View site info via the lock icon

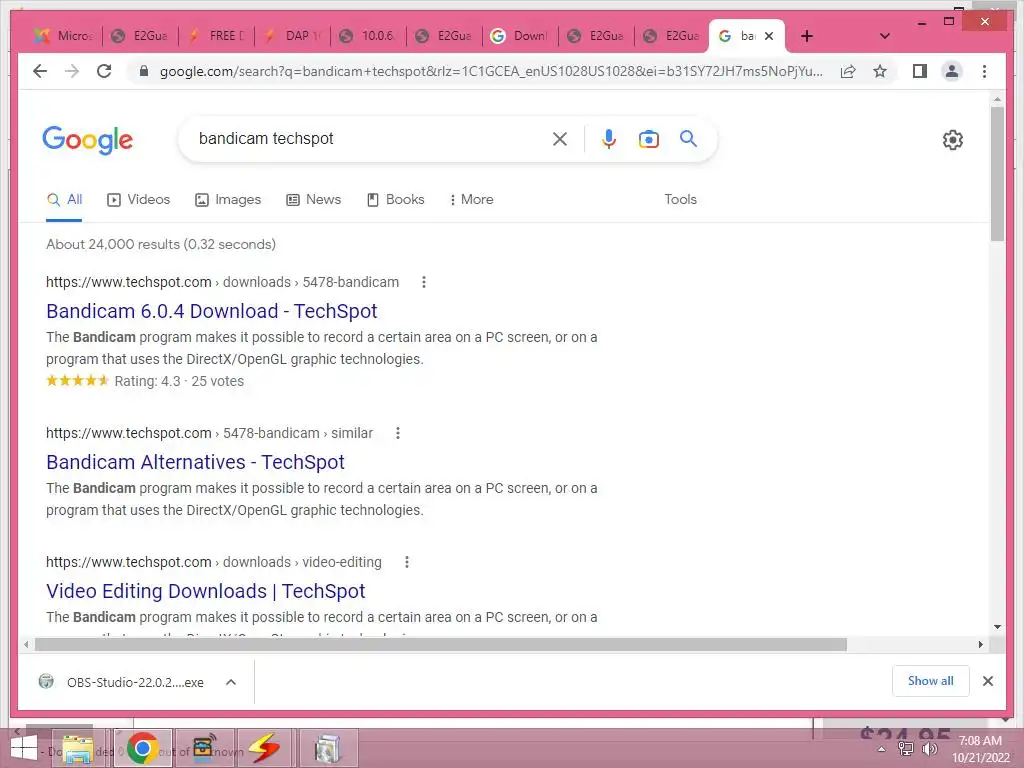click(x=144, y=71)
